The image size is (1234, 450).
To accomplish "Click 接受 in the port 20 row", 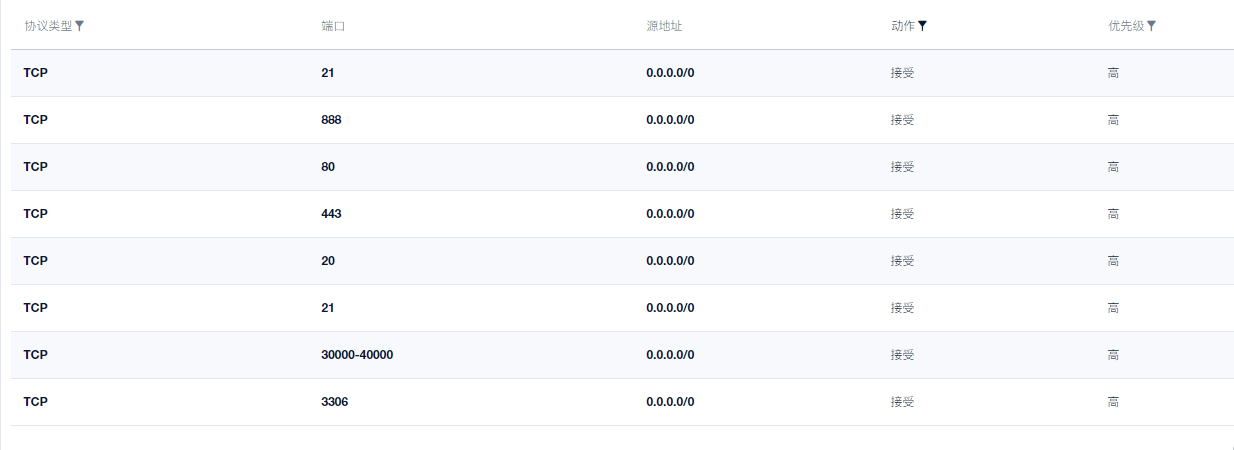I will pyautogui.click(x=902, y=261).
